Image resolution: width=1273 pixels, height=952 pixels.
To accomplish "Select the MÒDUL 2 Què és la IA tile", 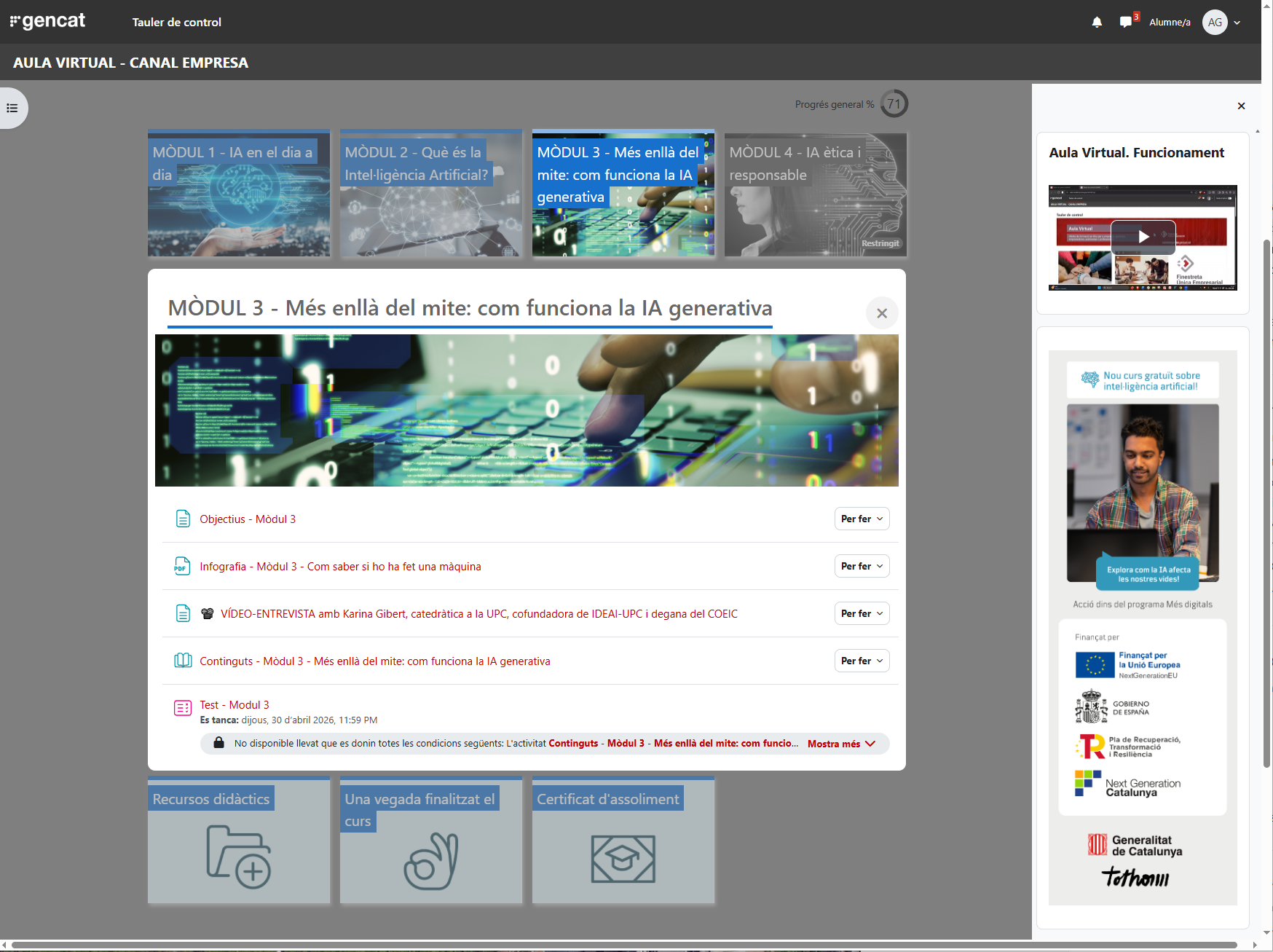I will coord(431,194).
